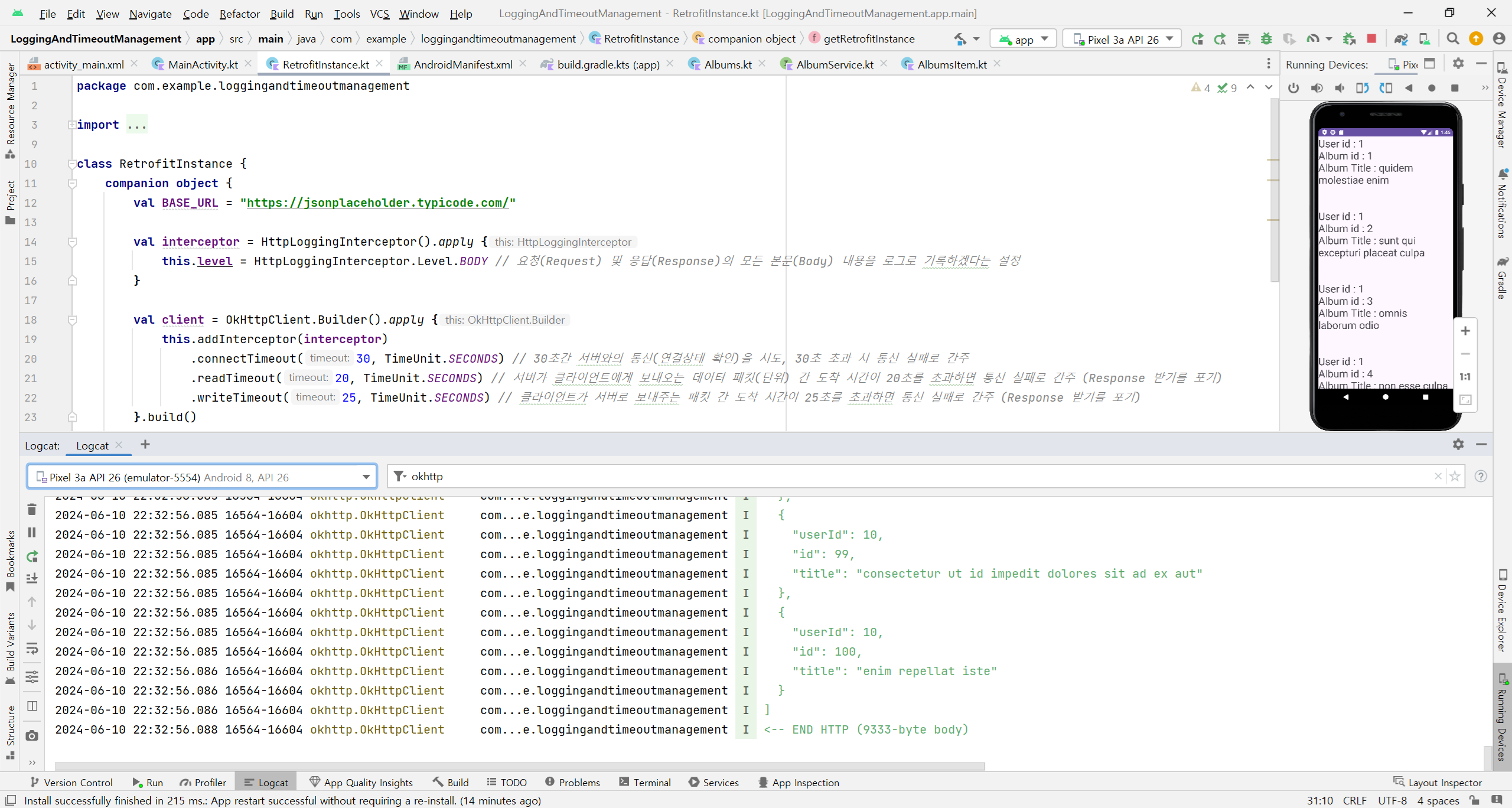Sync project with Gradle files elephant icon
This screenshot has width=1512, height=808.
(1401, 39)
